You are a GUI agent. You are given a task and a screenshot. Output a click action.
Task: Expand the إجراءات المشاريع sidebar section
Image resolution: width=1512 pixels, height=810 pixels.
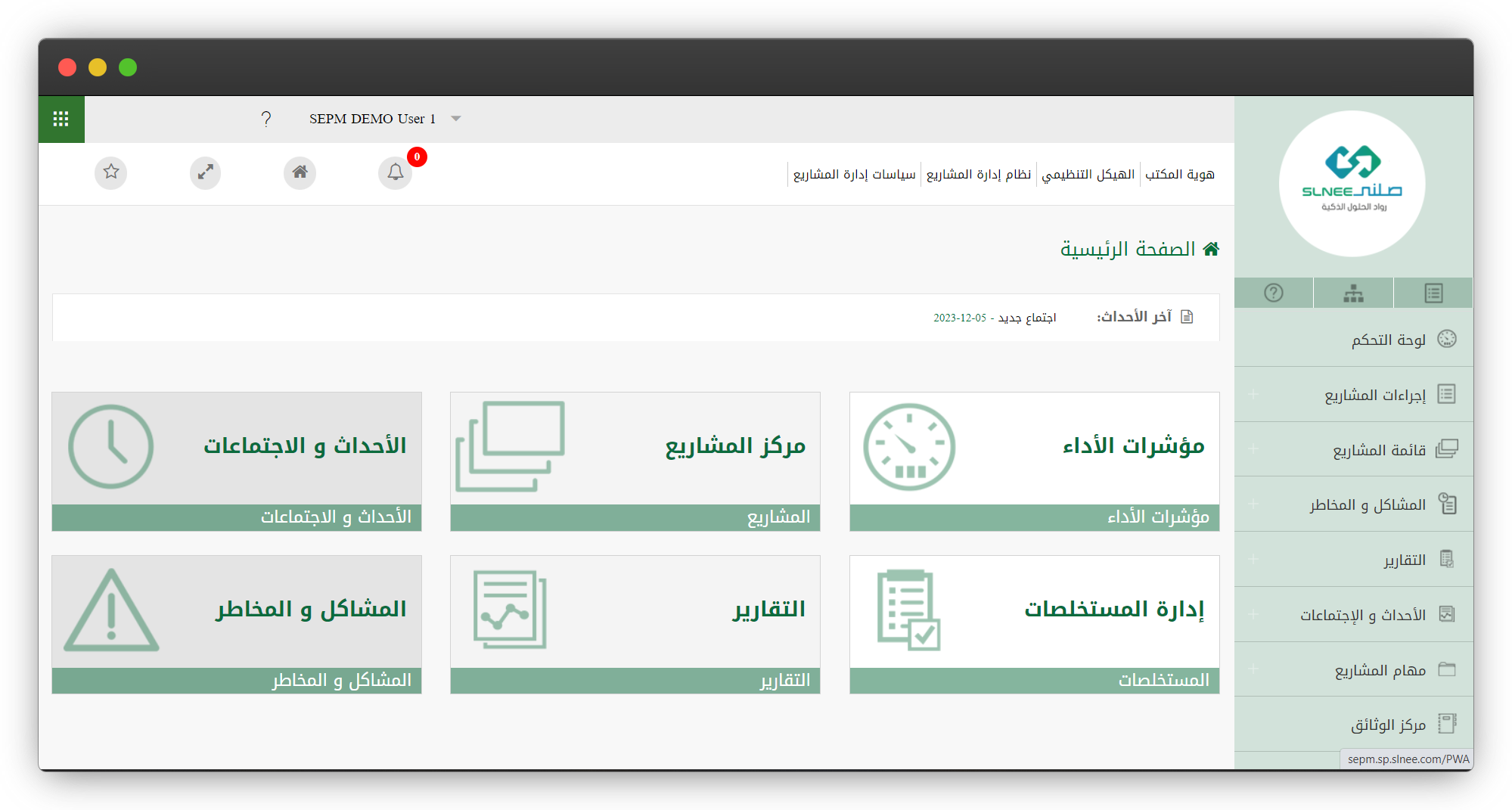1253,394
